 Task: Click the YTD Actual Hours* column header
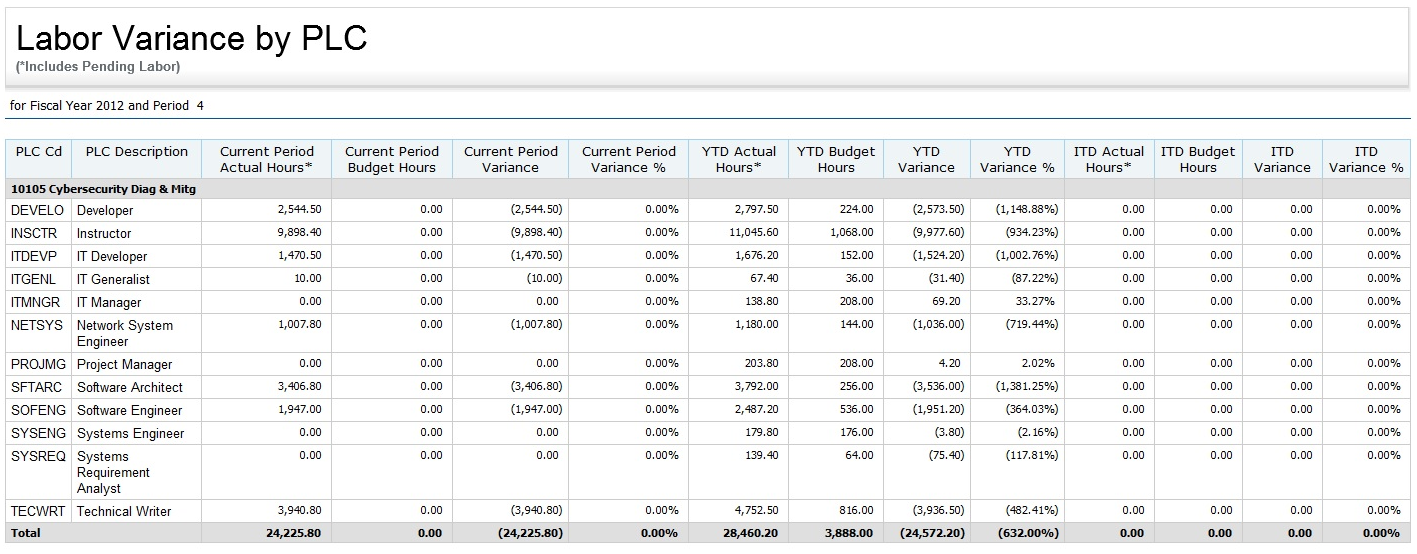tap(738, 160)
